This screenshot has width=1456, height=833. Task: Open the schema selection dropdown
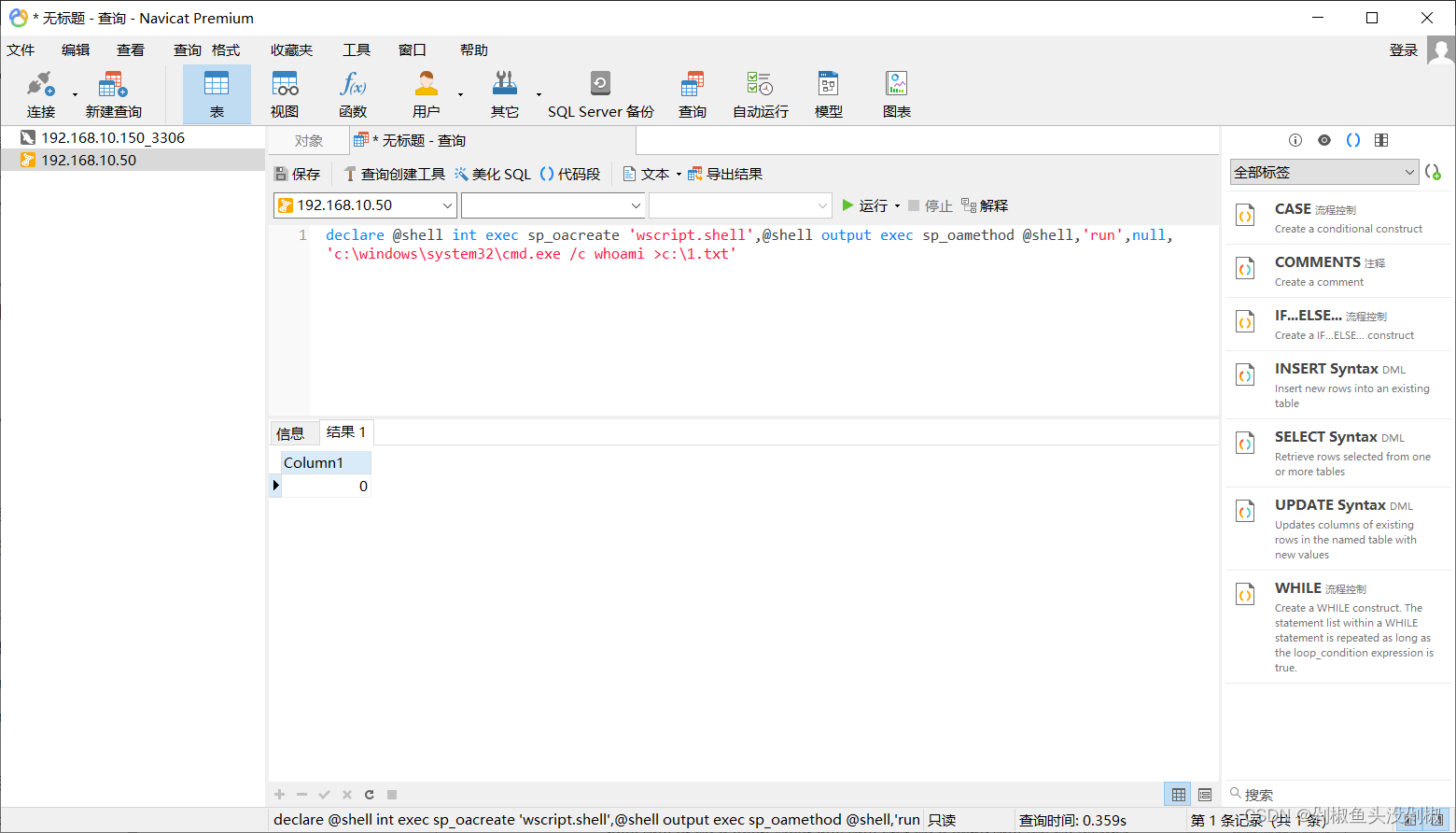pyautogui.click(x=740, y=205)
